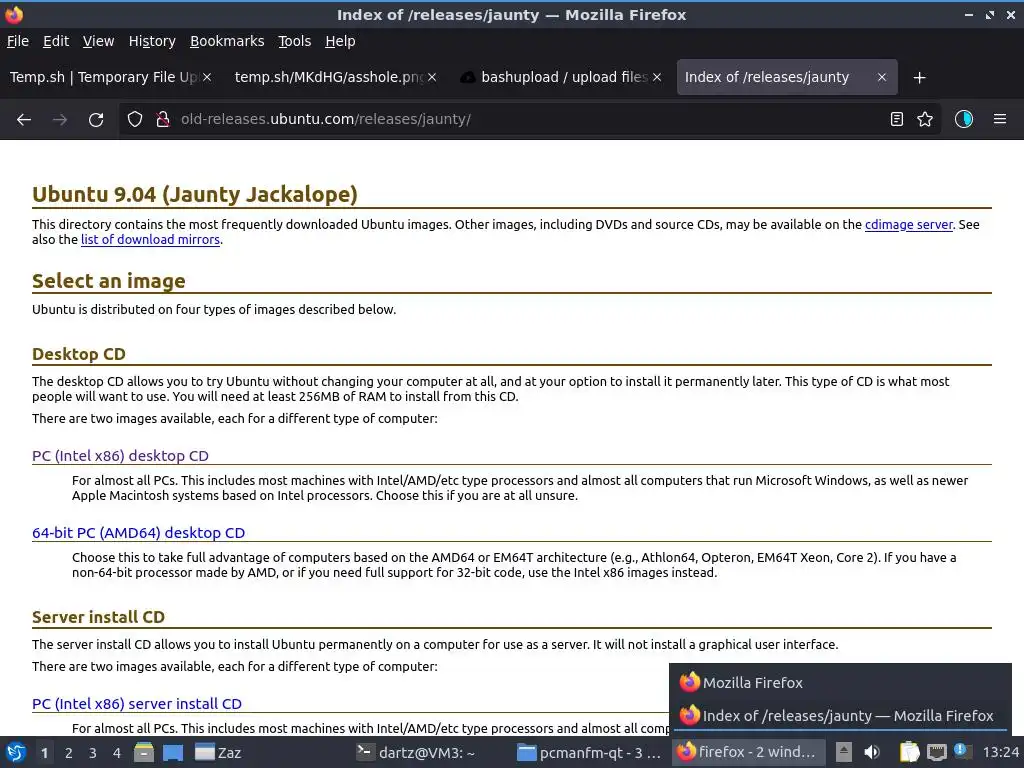The width and height of the screenshot is (1024, 768).
Task: Switch to virtual desktop 4
Action: [x=117, y=753]
